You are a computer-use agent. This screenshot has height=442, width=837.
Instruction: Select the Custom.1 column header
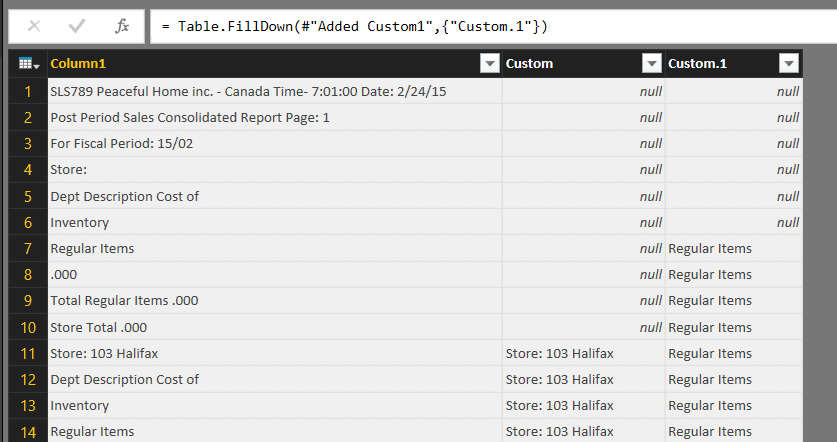pyautogui.click(x=720, y=64)
